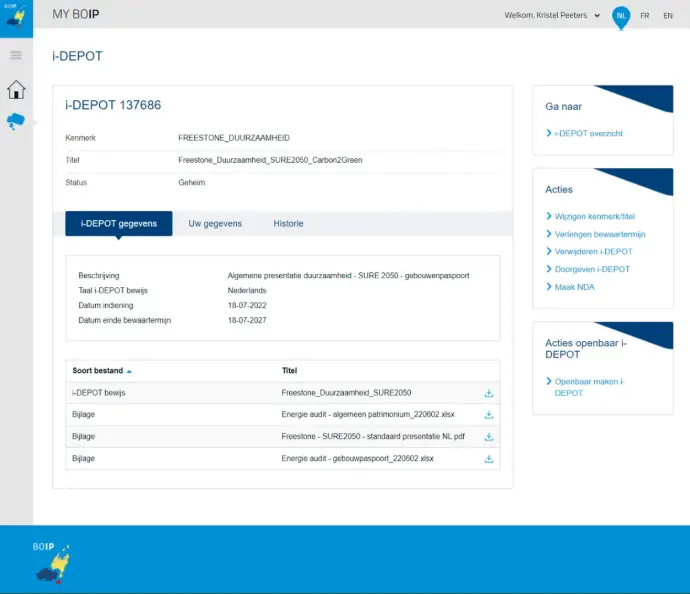Sort by Soort bestand column header
Screen dimensions: 690x594
pos(101,371)
